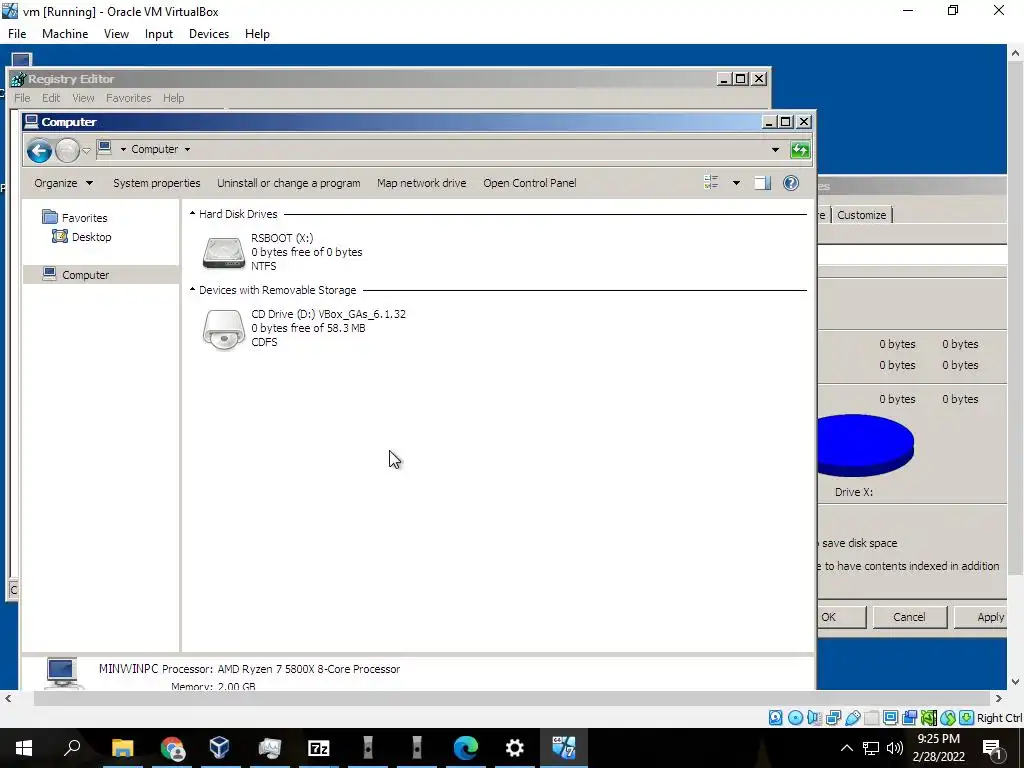The height and width of the screenshot is (768, 1024).
Task: Click VirtualBox network indicator
Action: [833, 718]
